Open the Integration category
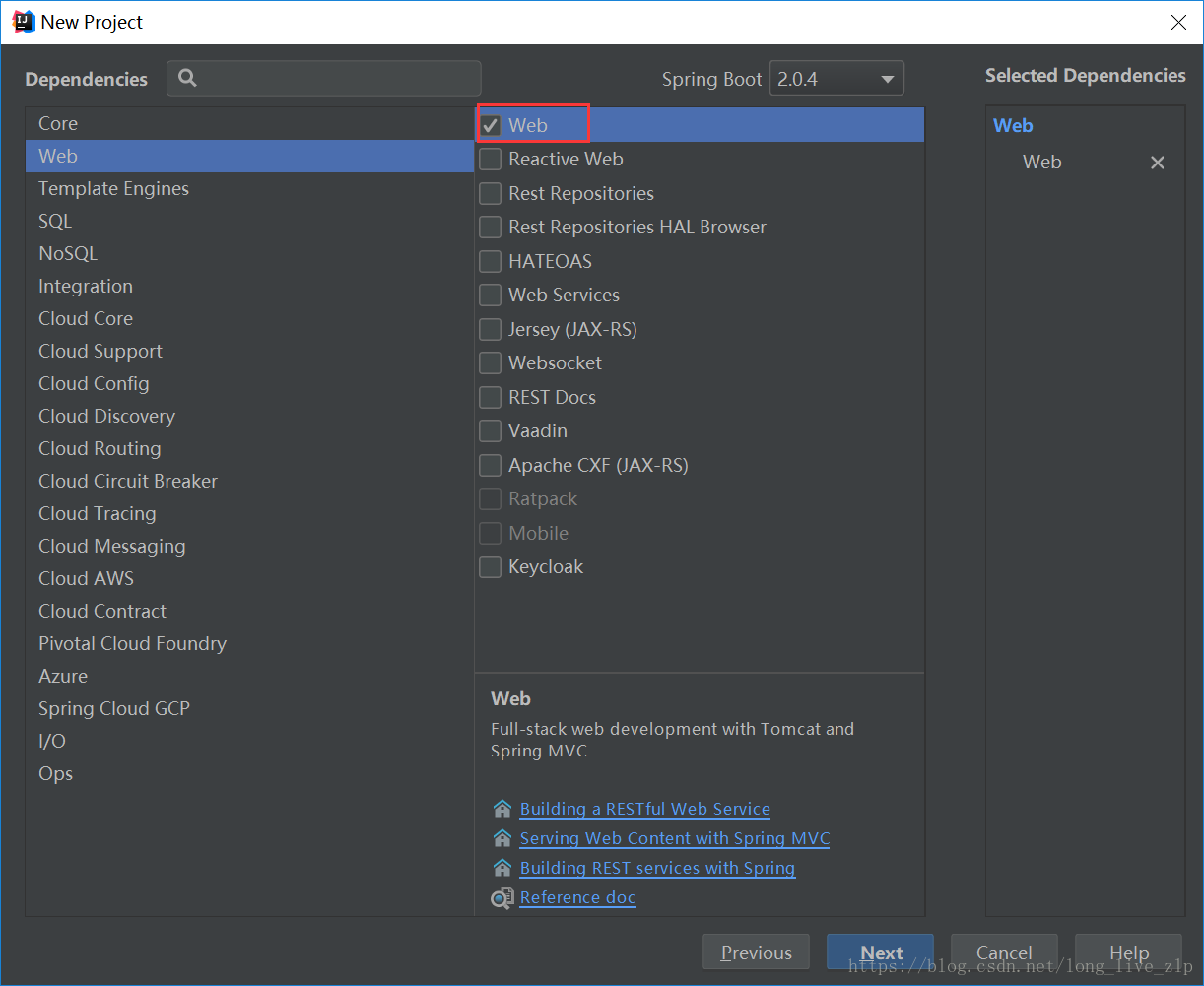Image resolution: width=1204 pixels, height=986 pixels. click(x=249, y=286)
